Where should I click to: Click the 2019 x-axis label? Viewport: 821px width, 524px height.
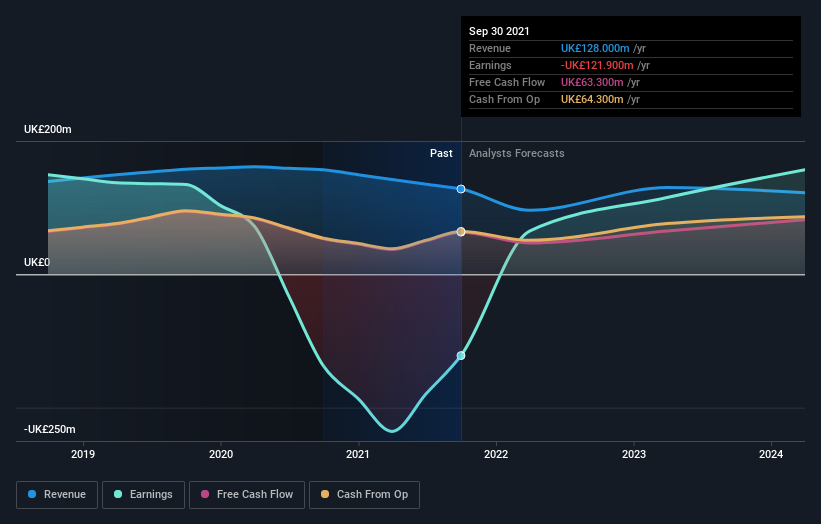click(83, 454)
